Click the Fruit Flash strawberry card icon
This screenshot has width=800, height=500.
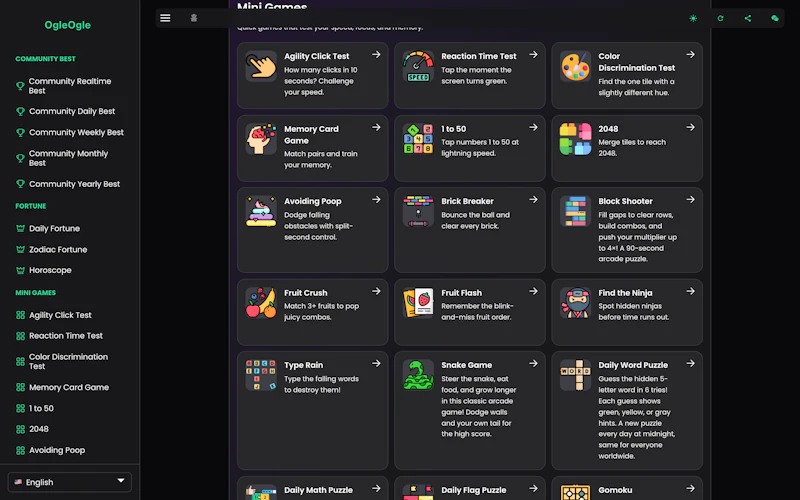pyautogui.click(x=418, y=303)
